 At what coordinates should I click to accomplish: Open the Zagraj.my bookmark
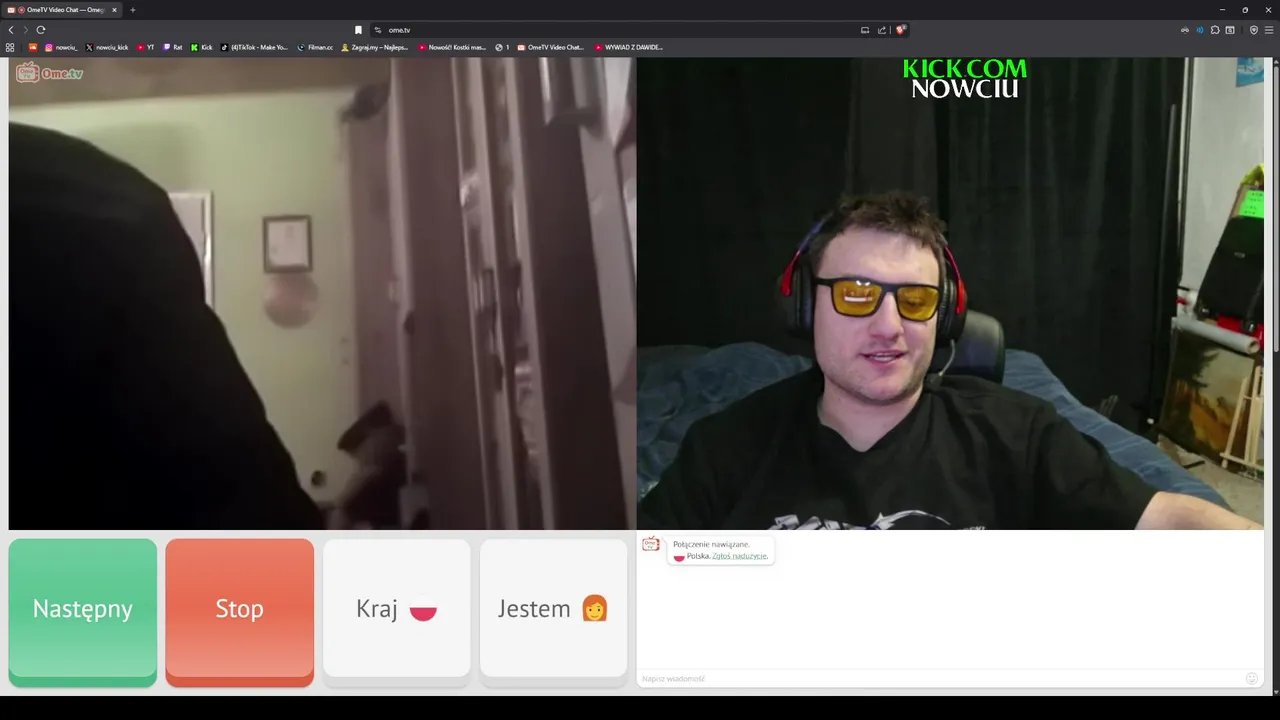pyautogui.click(x=375, y=47)
